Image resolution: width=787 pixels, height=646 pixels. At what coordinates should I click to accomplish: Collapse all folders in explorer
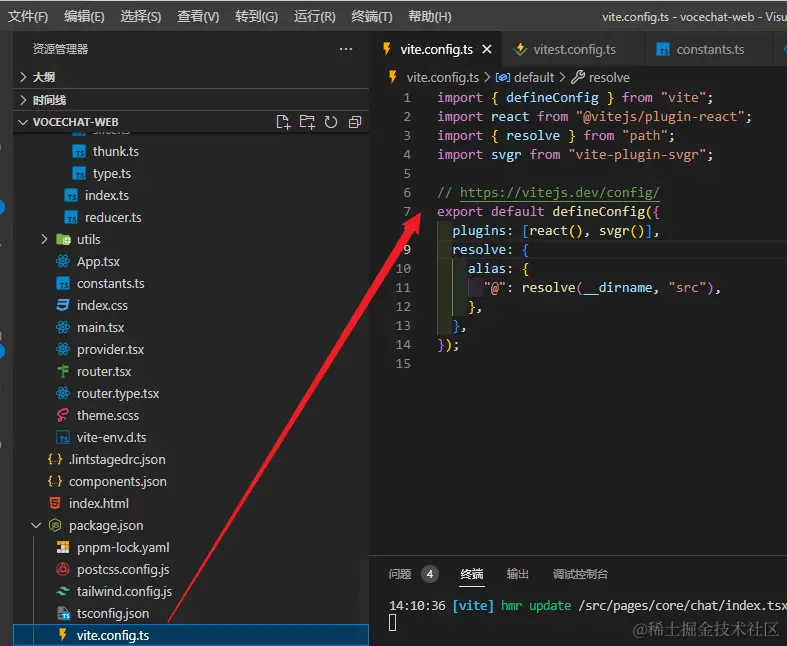click(x=355, y=122)
